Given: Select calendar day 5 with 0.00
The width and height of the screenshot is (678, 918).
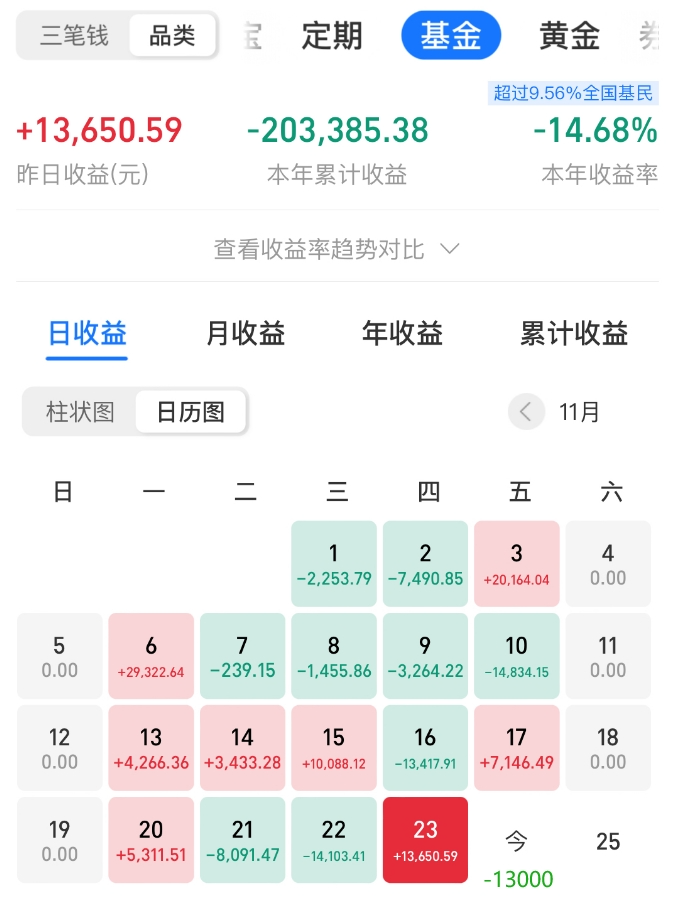Looking at the screenshot, I should pos(60,656).
